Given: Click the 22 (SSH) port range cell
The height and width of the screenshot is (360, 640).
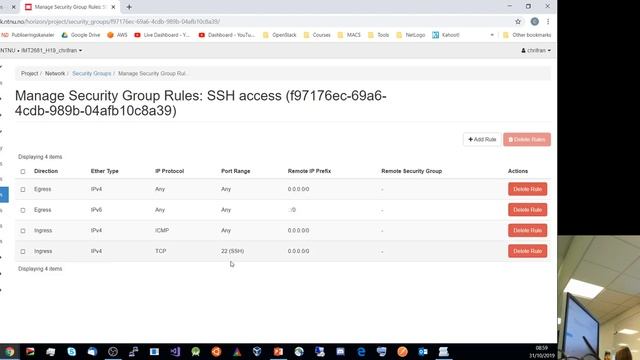Looking at the screenshot, I should coord(232,251).
